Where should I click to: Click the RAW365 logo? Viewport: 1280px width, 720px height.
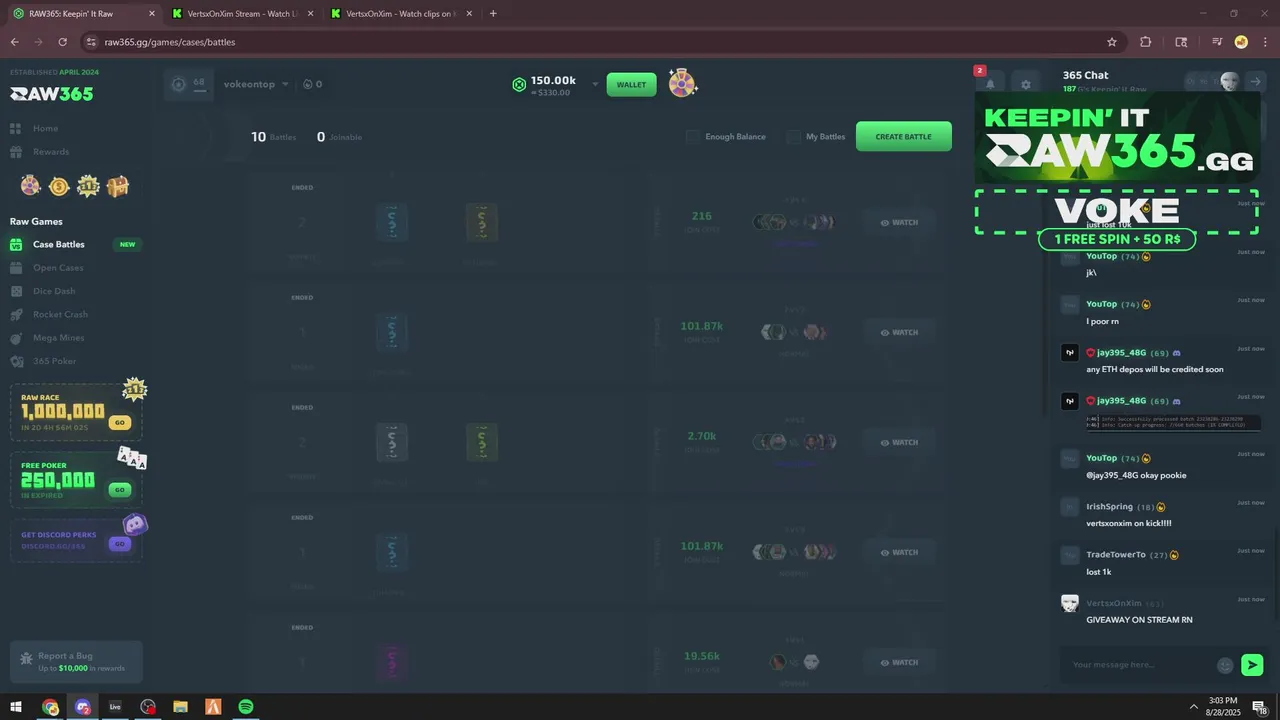pos(52,94)
